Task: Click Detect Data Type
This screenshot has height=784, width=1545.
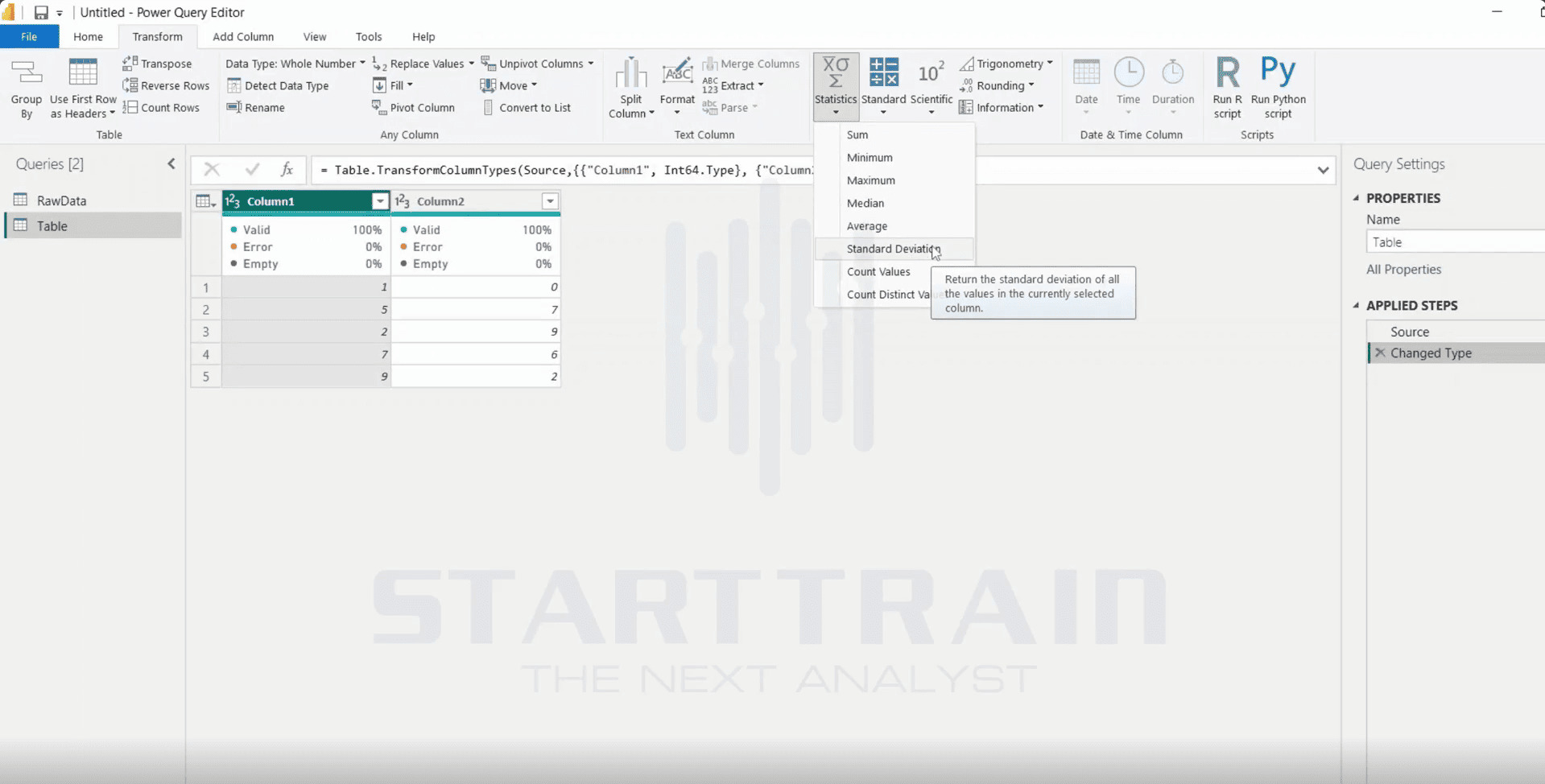Action: [278, 85]
